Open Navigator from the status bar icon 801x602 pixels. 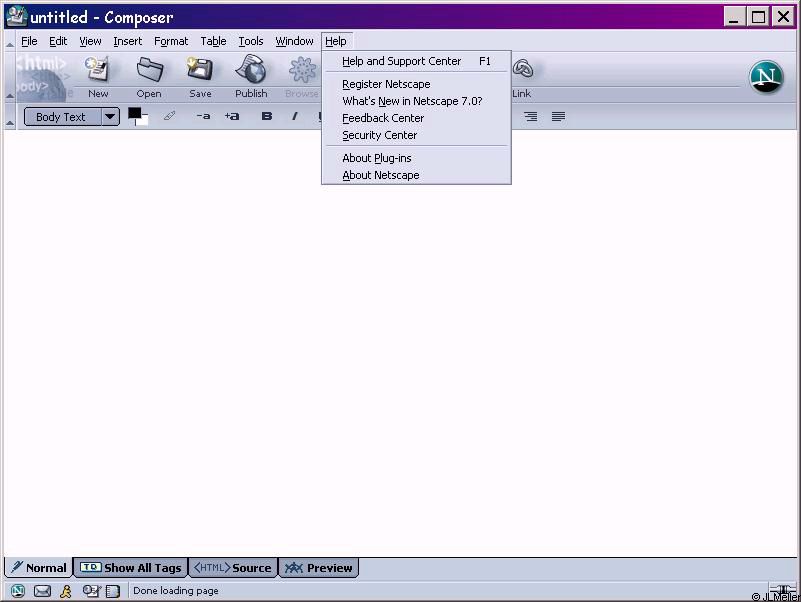pos(18,591)
